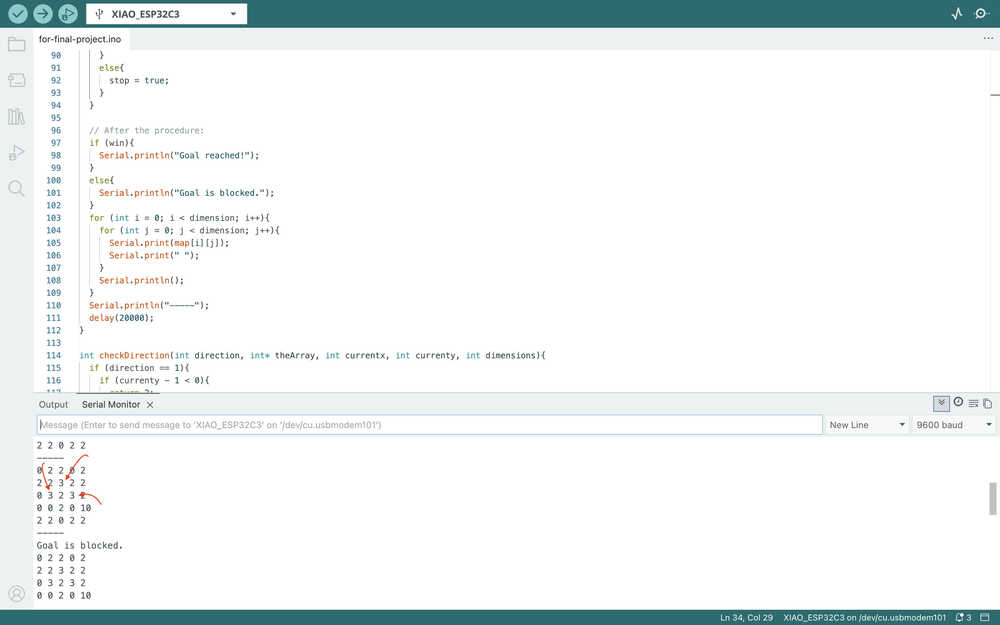This screenshot has height=625, width=1000.
Task: Start debugging with the toolbar Debug button
Action: click(68, 13)
